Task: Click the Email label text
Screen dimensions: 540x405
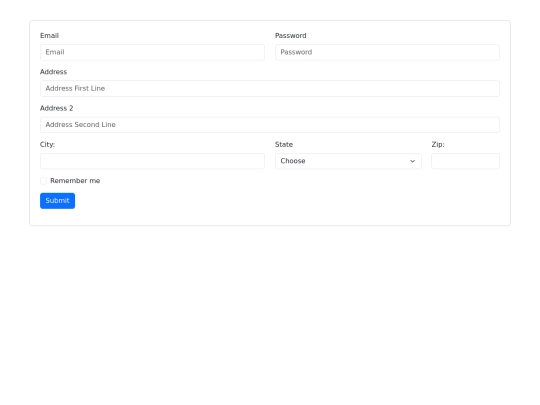Action: pos(49,36)
